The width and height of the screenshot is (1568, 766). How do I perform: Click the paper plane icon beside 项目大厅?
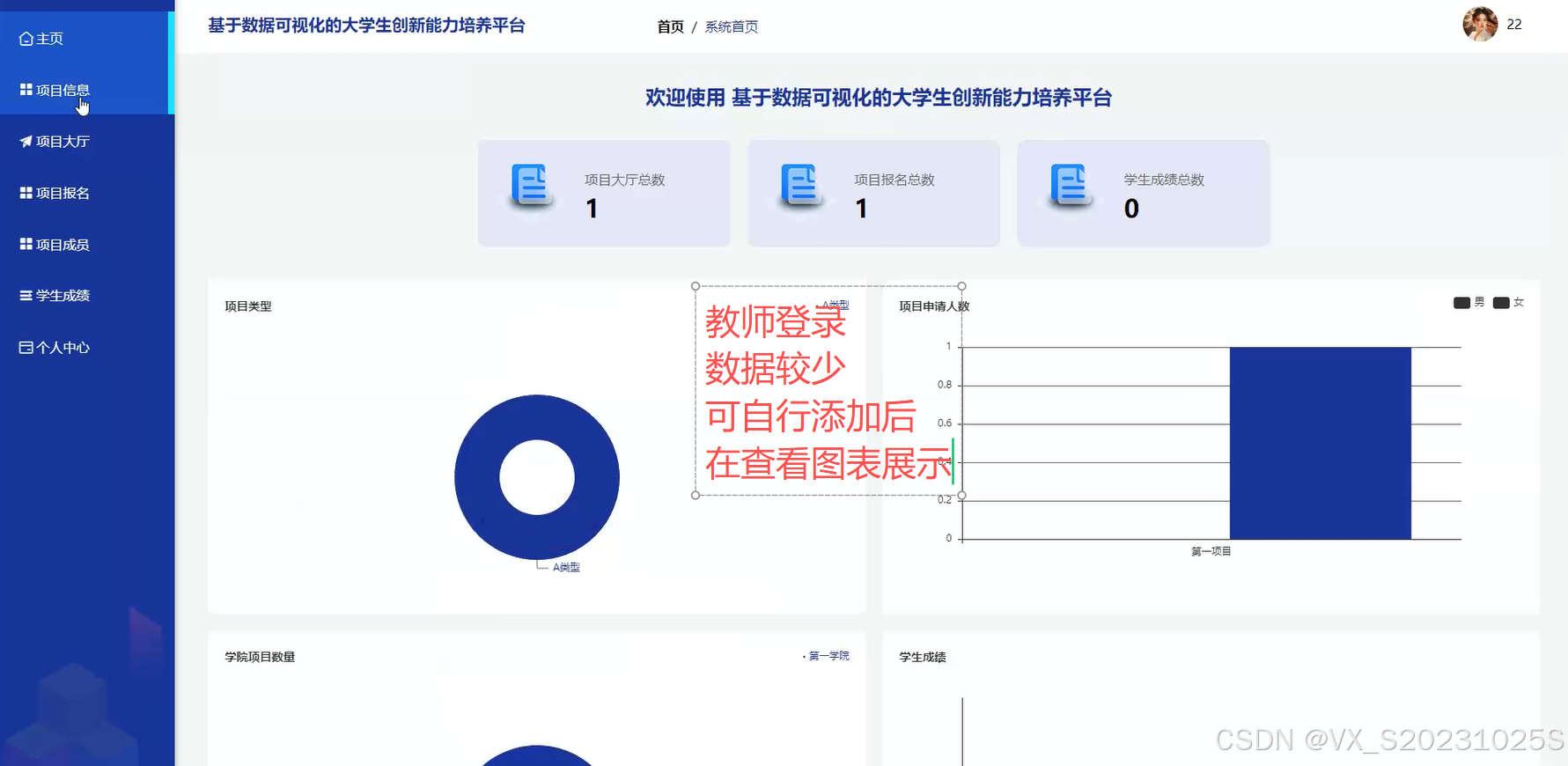[x=26, y=142]
